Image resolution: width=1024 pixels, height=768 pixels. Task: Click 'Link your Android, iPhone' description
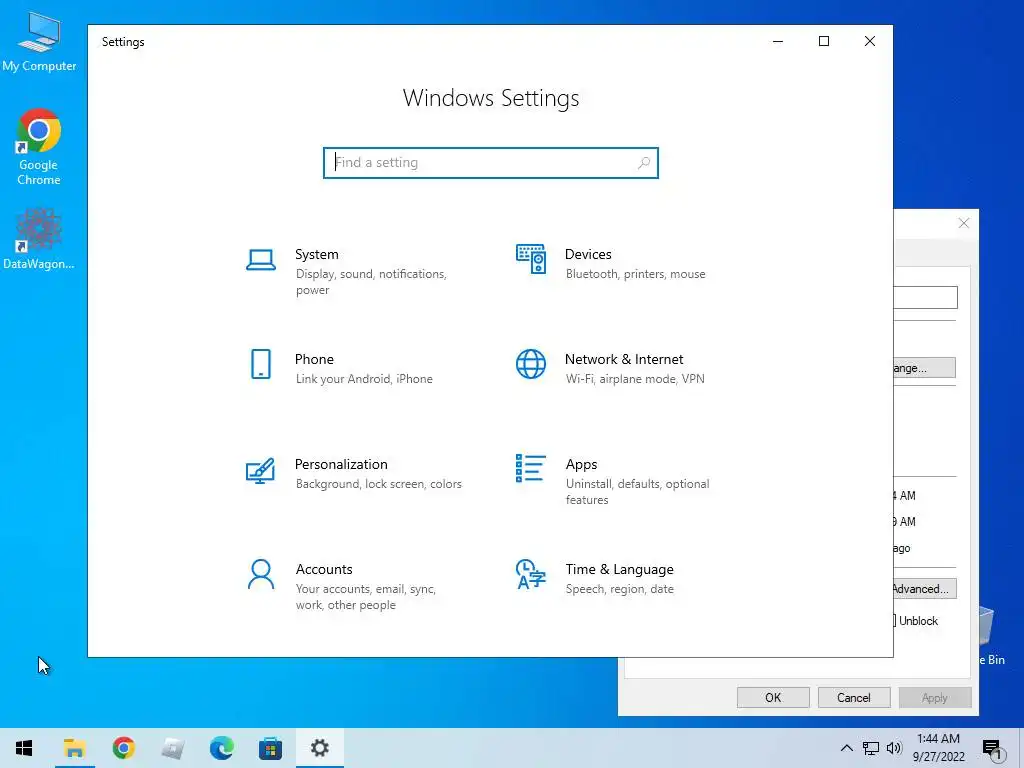click(364, 379)
